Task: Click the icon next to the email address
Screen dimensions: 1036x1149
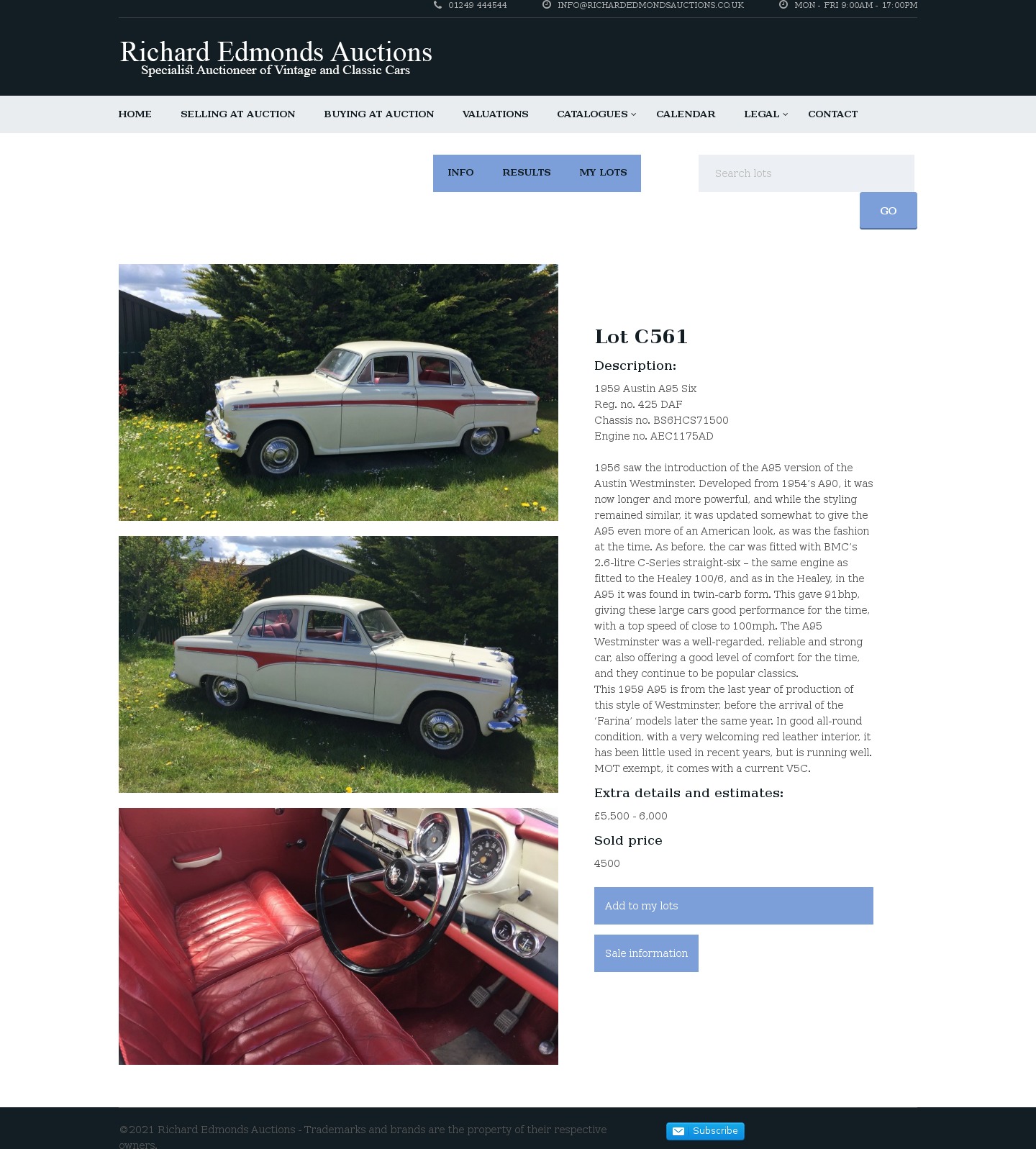Action: click(547, 5)
